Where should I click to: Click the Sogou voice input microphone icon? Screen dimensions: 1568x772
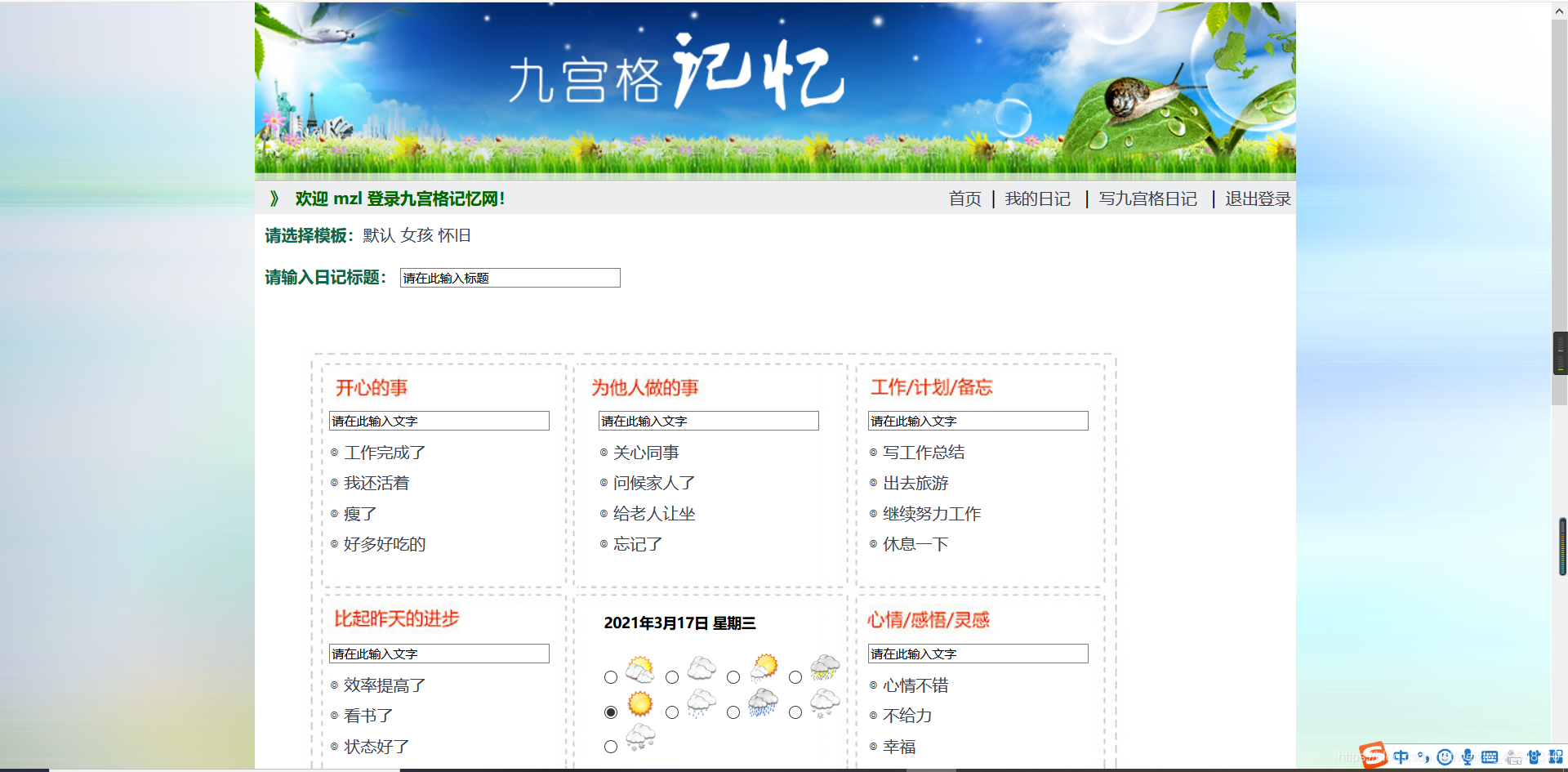1468,757
